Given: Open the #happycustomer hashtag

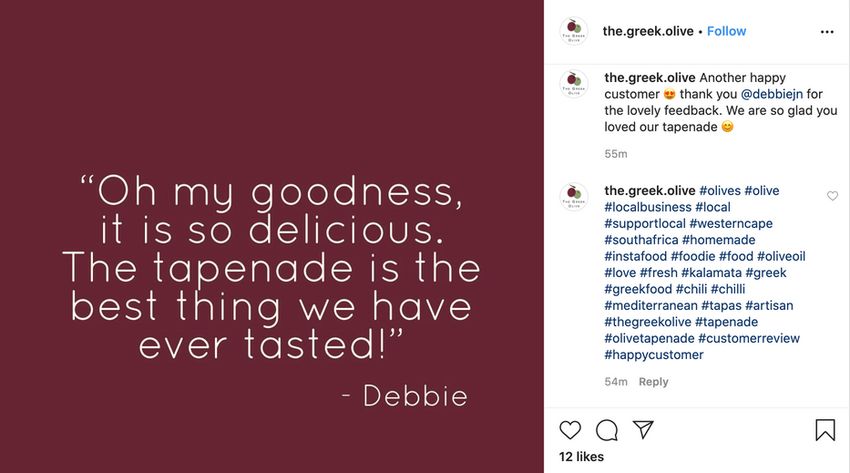Looking at the screenshot, I should click(654, 355).
